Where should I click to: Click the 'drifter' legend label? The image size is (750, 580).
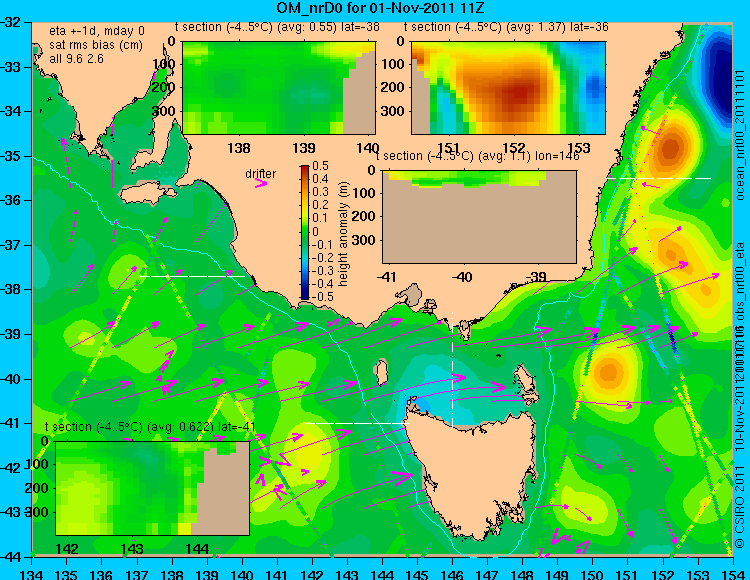[261, 174]
